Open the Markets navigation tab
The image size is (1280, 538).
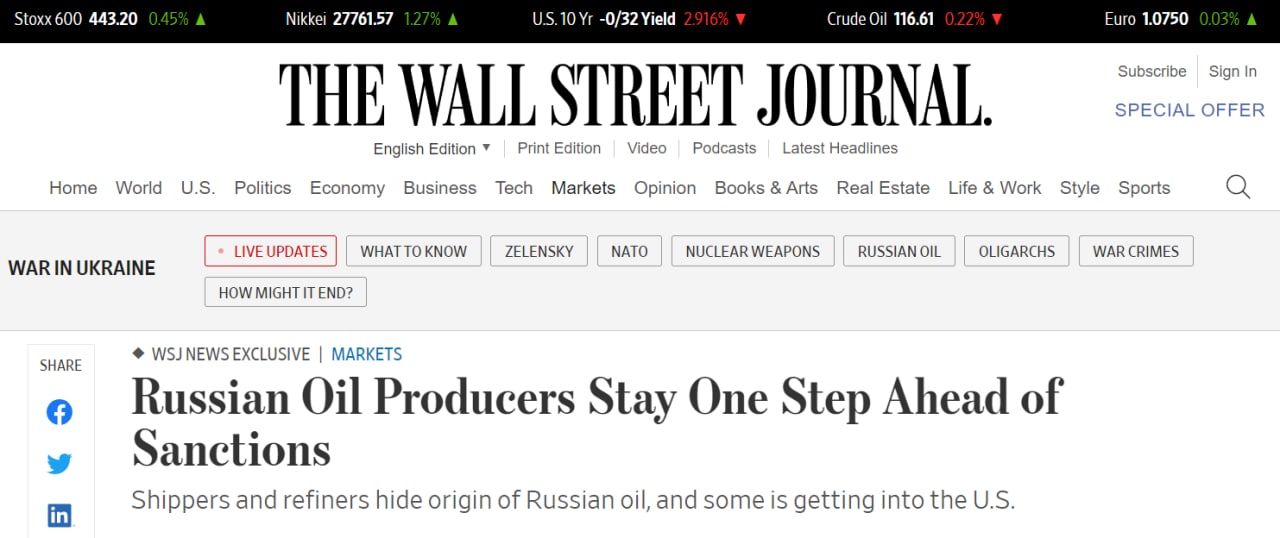583,188
